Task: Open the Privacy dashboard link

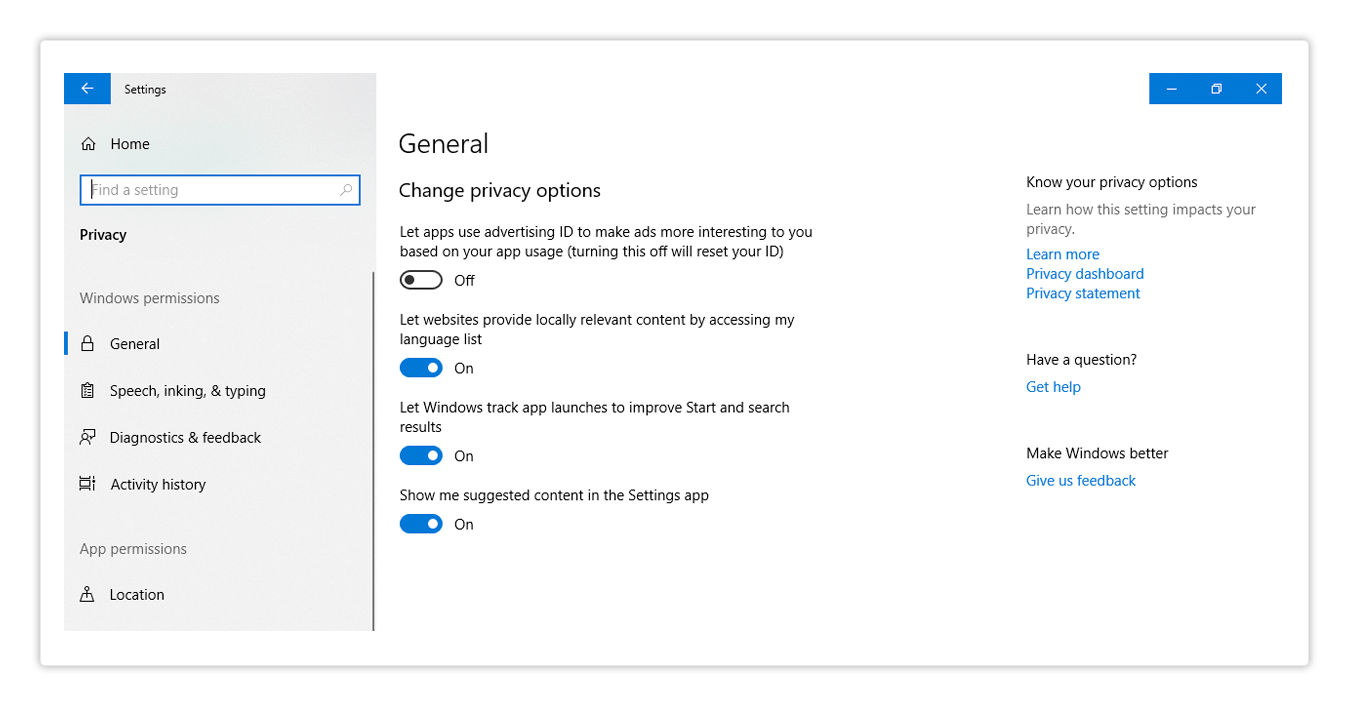Action: click(x=1085, y=274)
